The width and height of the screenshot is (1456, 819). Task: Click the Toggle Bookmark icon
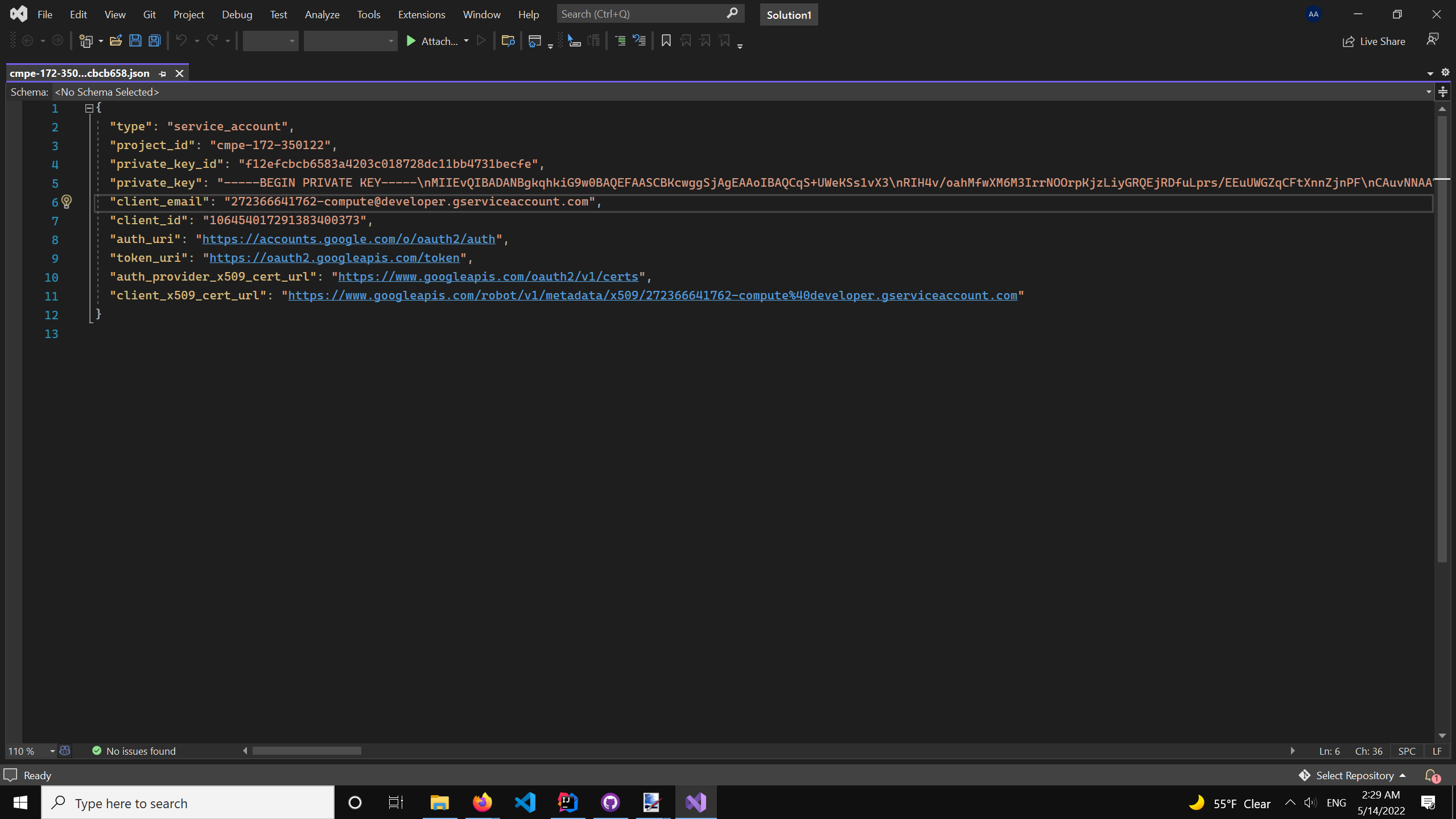tap(666, 41)
